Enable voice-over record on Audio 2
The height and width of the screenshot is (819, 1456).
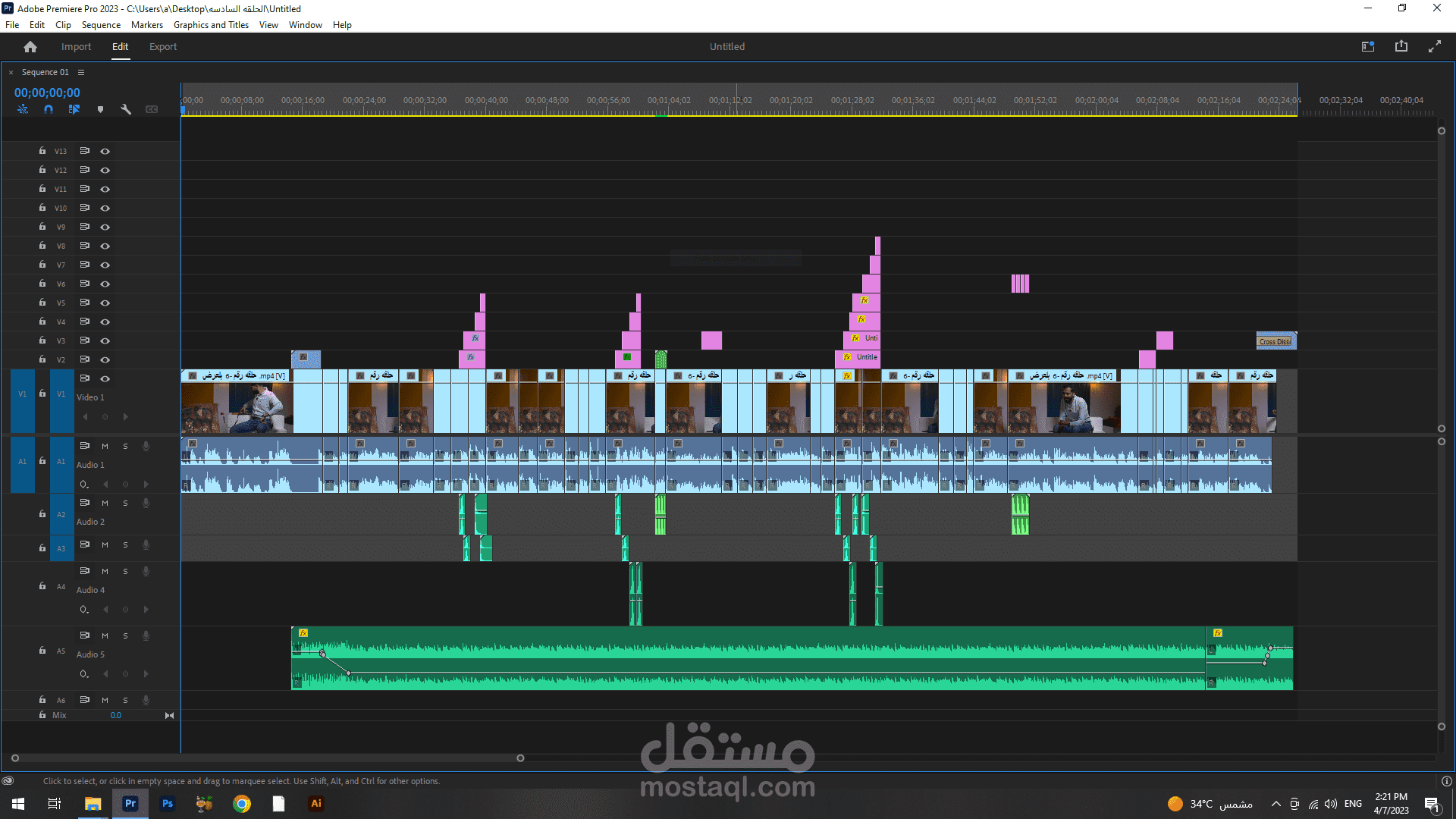pyautogui.click(x=146, y=503)
